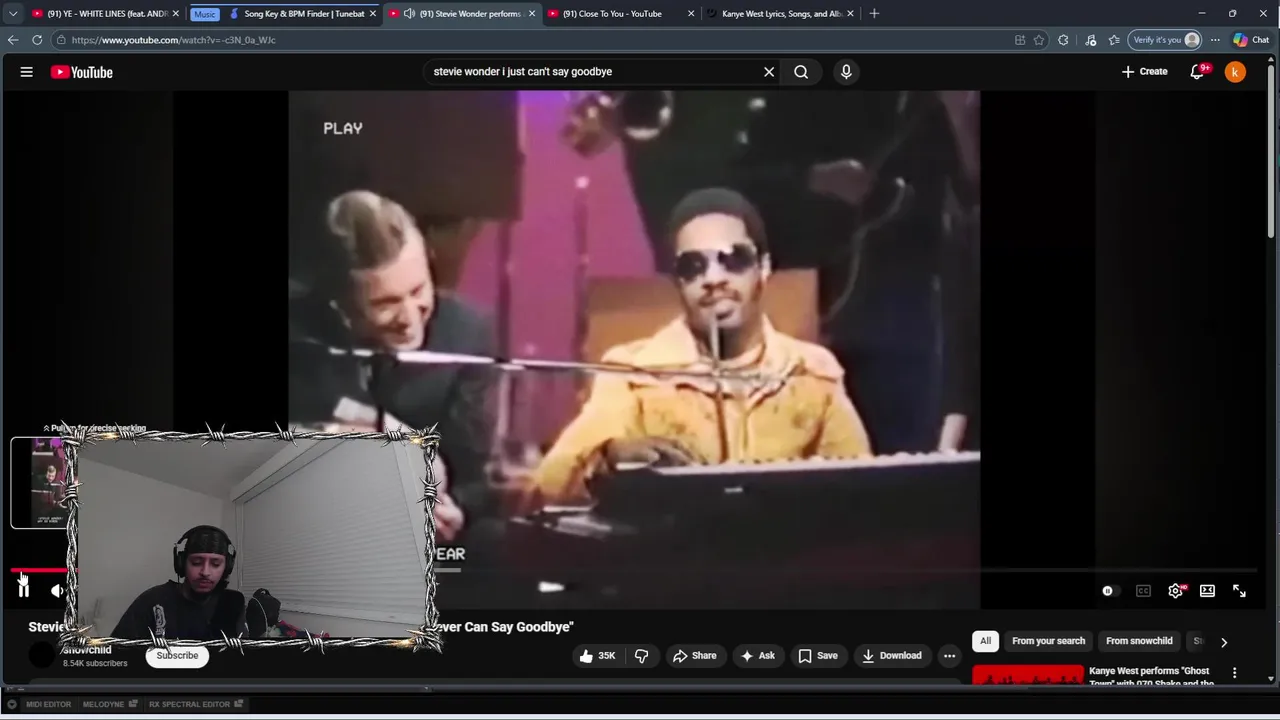Open more actions ellipsis under video
Screen dimensions: 1280x720
click(x=949, y=656)
